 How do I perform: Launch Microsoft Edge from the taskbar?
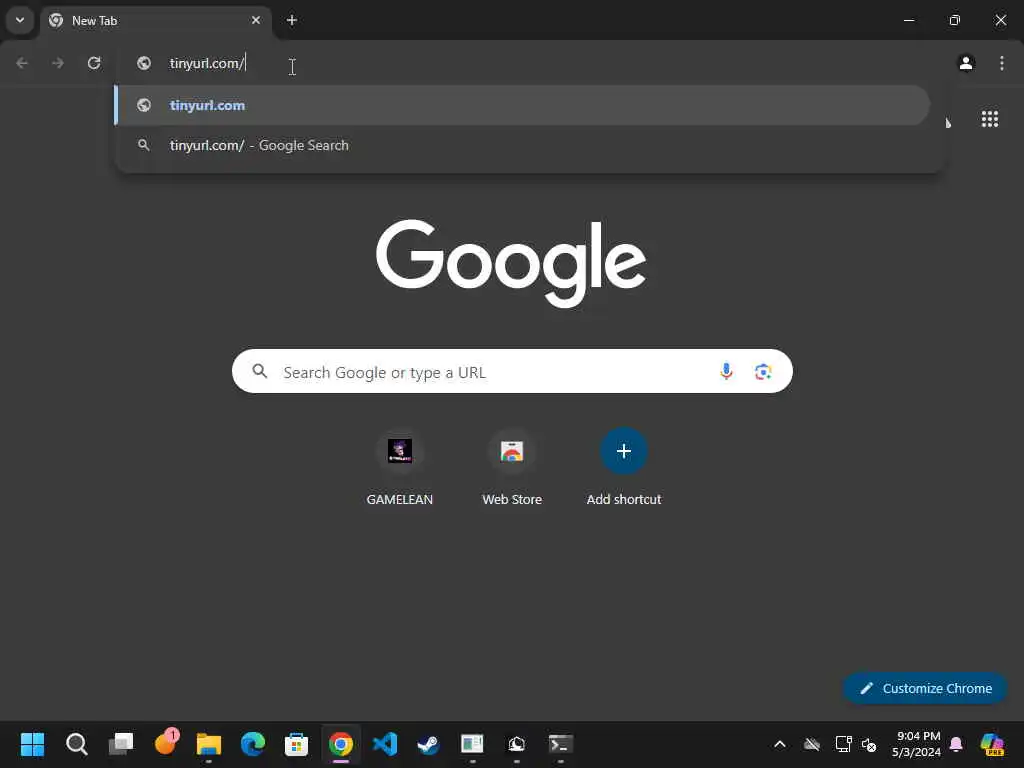click(x=253, y=744)
